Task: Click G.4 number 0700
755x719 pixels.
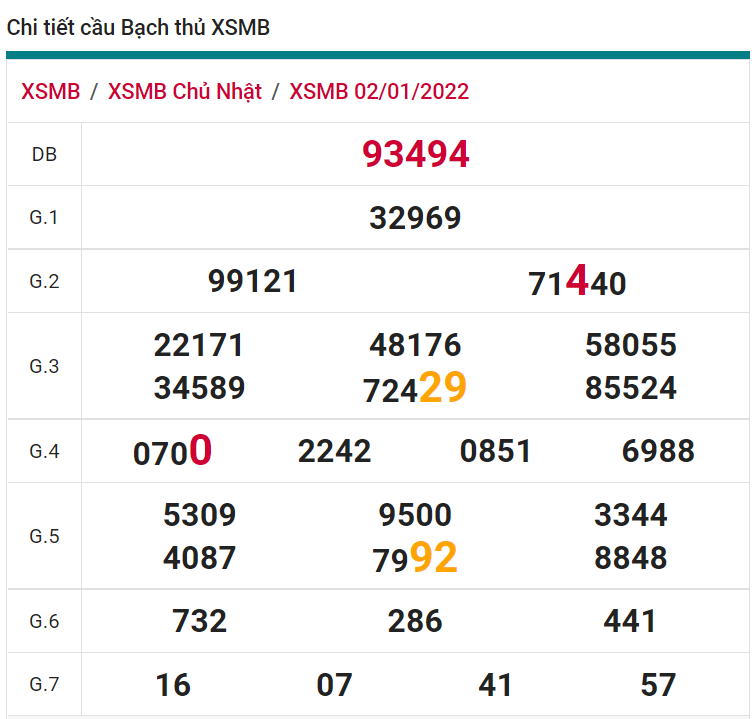Action: point(172,452)
